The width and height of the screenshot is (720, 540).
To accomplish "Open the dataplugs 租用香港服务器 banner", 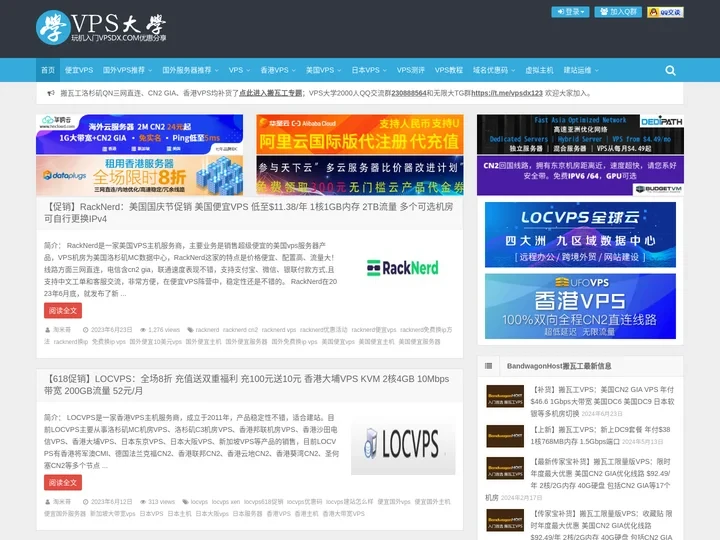I will 139,175.
